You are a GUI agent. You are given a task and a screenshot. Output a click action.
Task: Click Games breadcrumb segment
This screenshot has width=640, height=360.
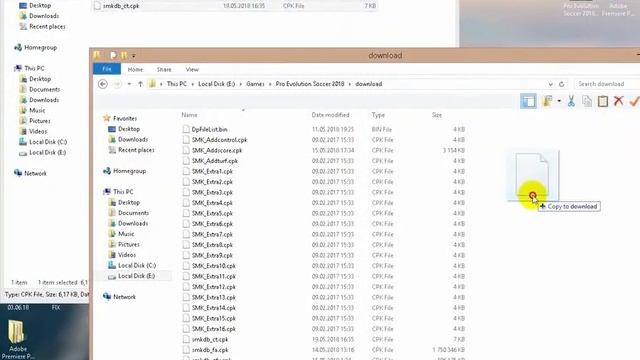(x=255, y=84)
